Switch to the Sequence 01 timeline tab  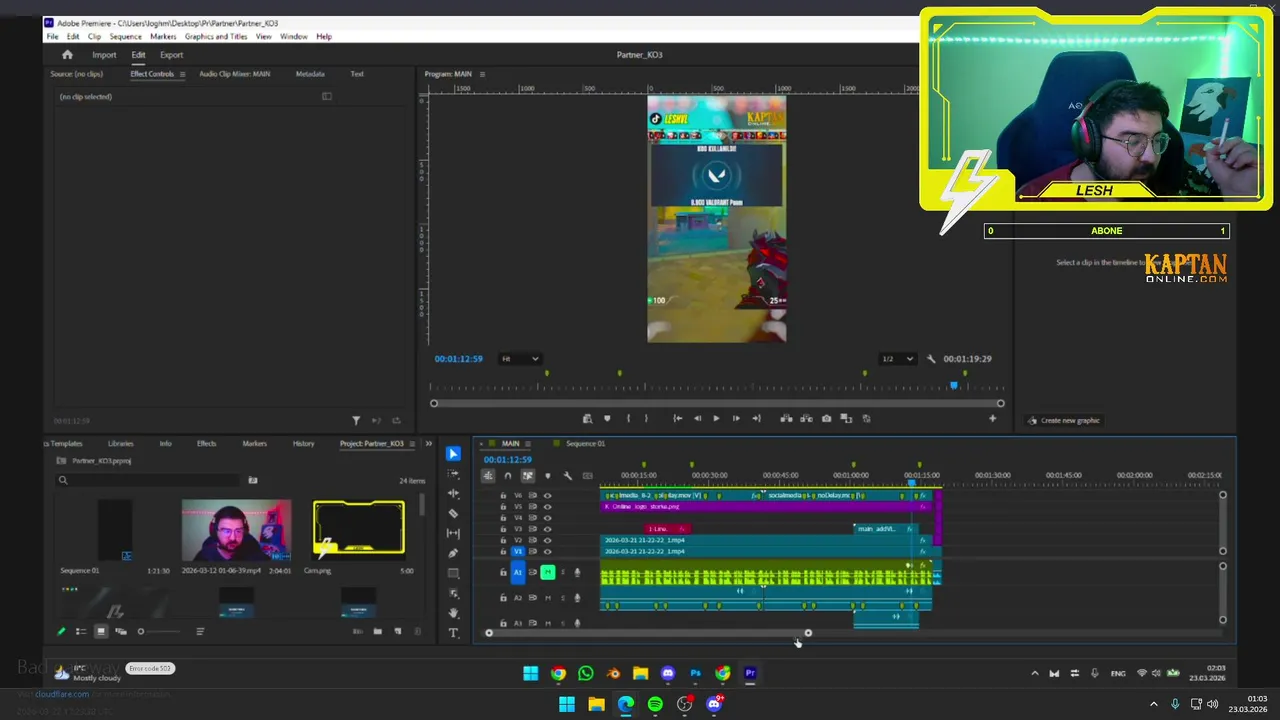click(x=586, y=444)
